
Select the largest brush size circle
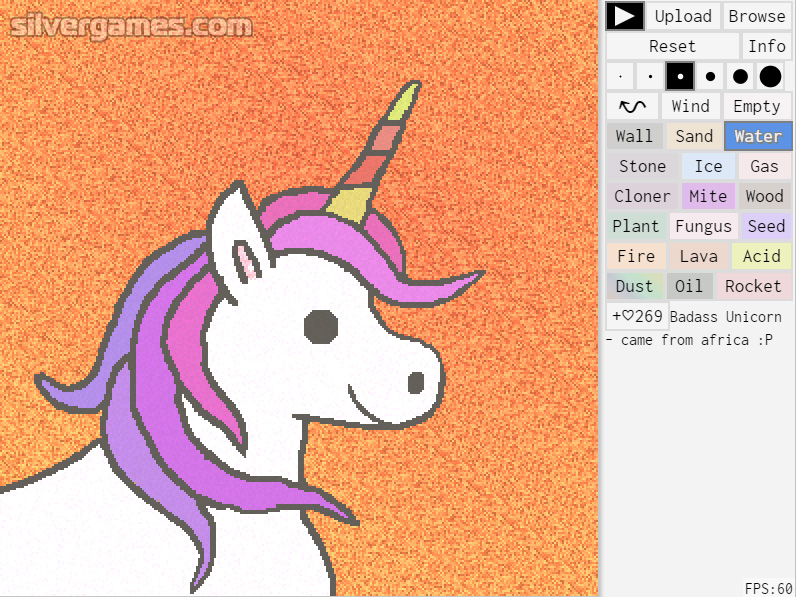point(770,76)
